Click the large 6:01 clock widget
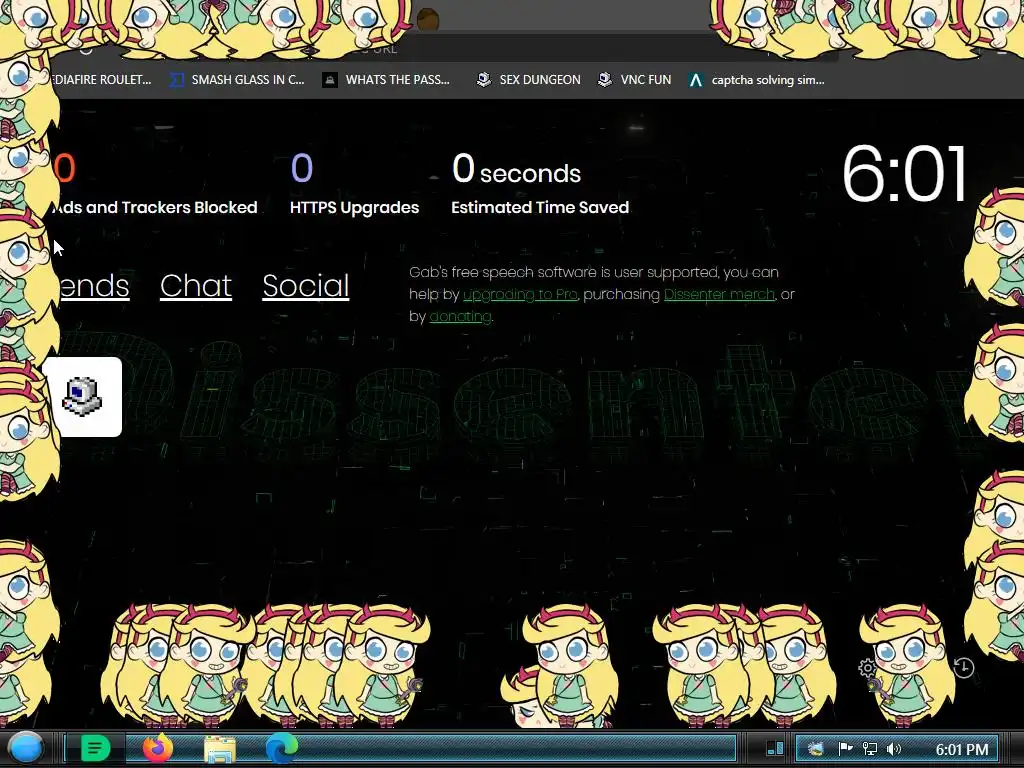This screenshot has height=768, width=1024. (x=904, y=174)
